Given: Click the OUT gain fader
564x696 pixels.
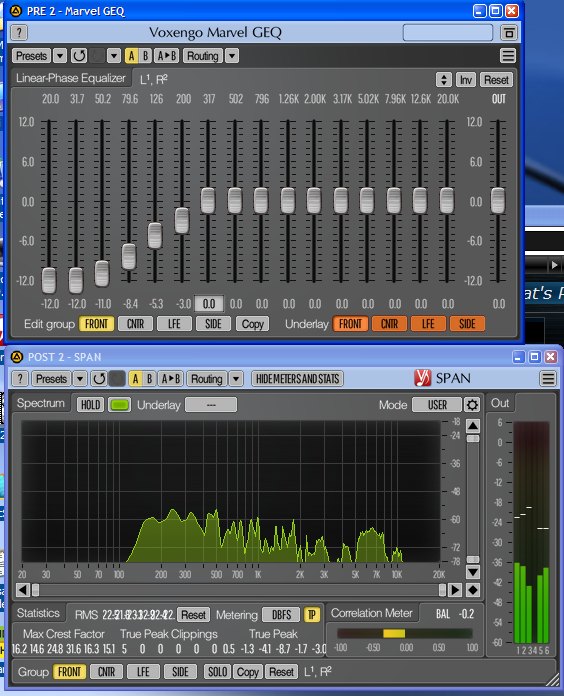Looking at the screenshot, I should pyautogui.click(x=498, y=201).
